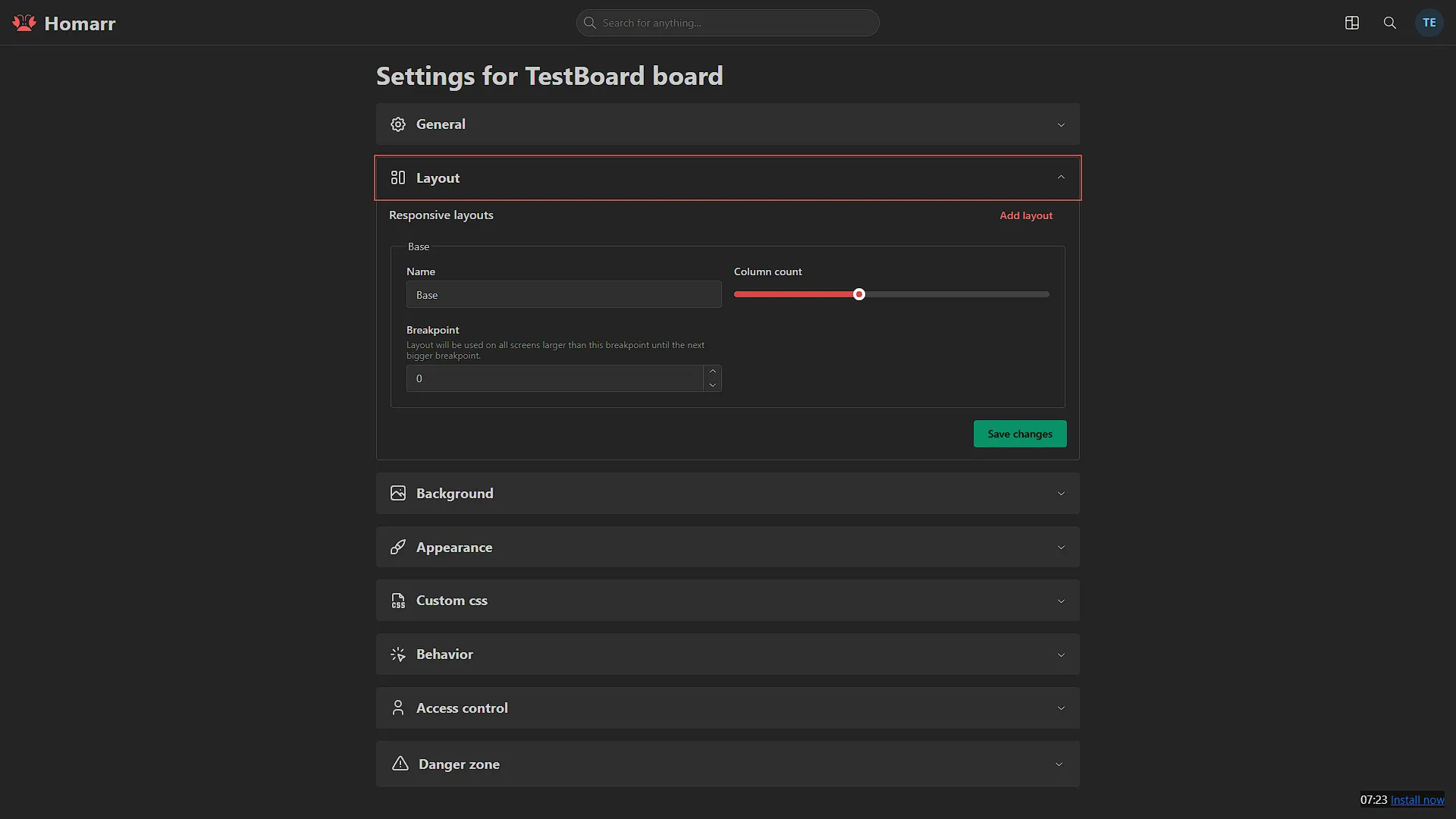Open the TE user avatar menu

(1429, 23)
